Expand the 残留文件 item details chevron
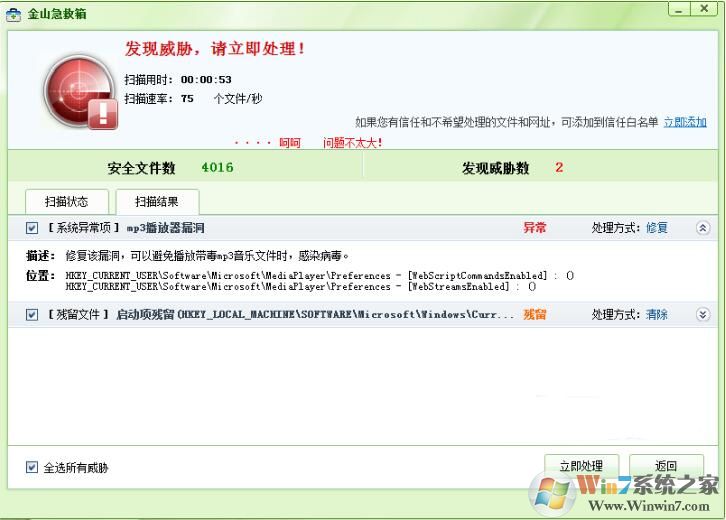726x520 pixels. [x=703, y=315]
